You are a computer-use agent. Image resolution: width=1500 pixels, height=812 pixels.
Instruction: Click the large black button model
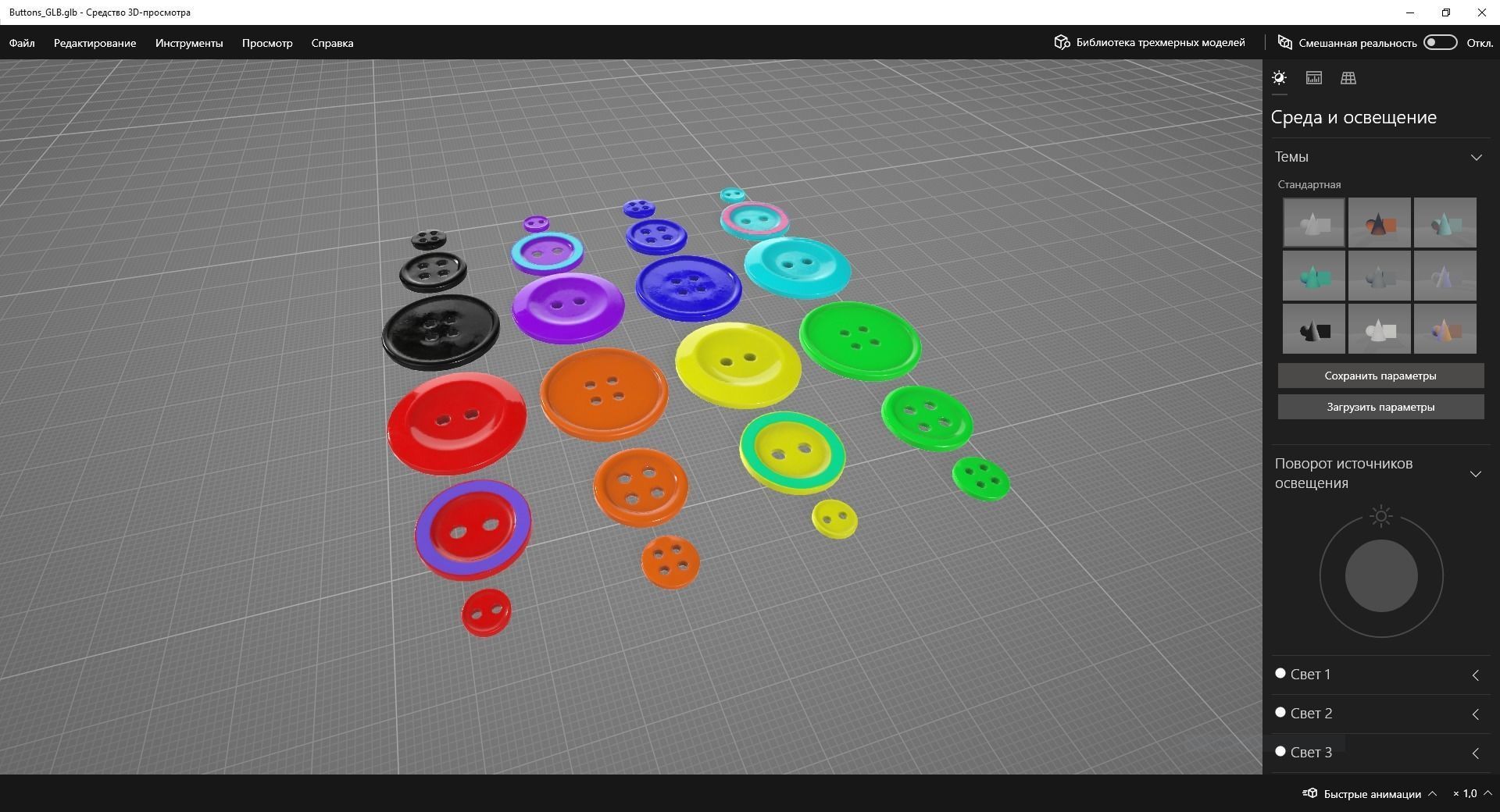pyautogui.click(x=441, y=332)
